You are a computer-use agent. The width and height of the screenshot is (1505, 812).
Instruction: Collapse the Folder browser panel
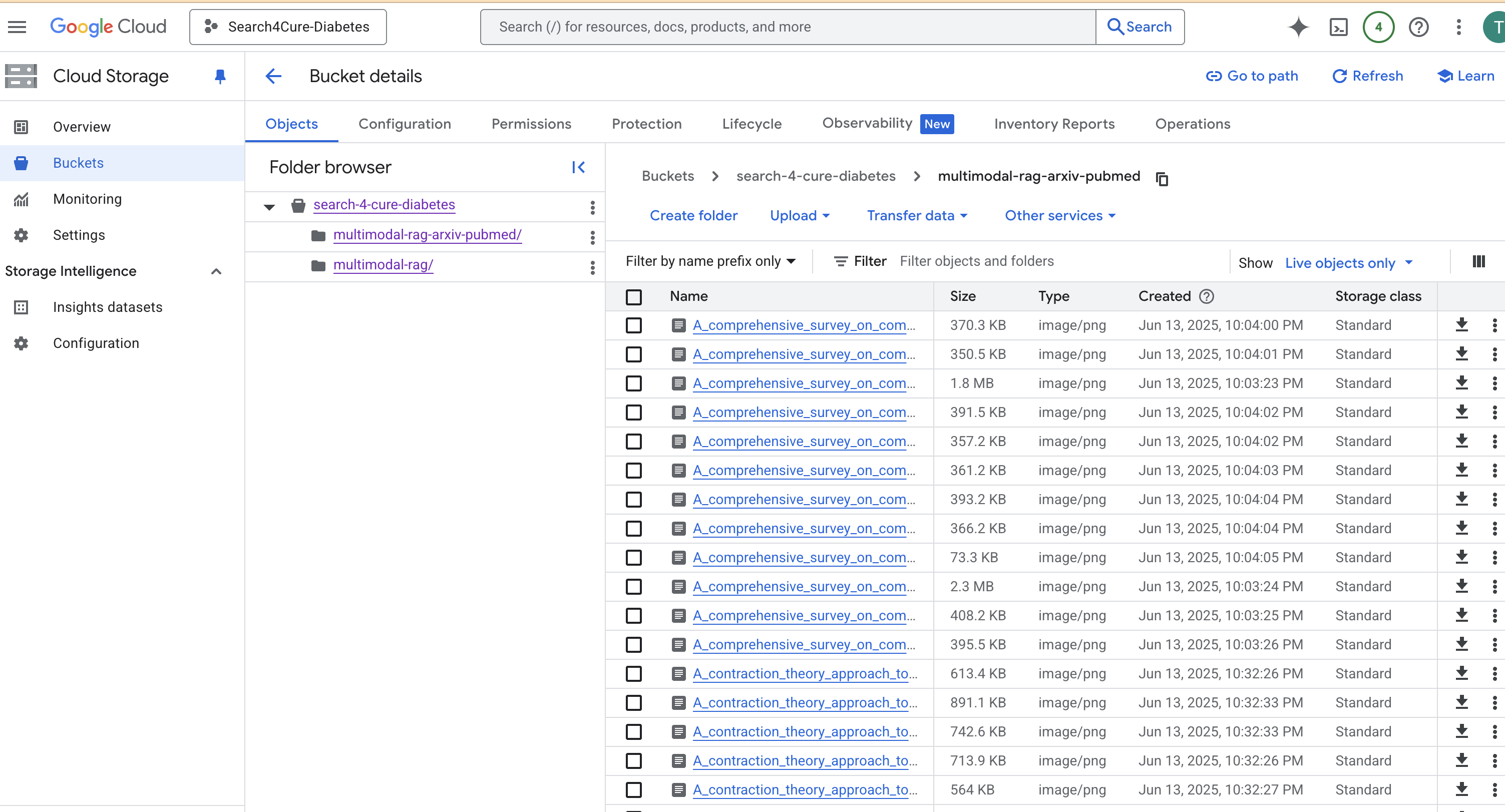tap(578, 167)
